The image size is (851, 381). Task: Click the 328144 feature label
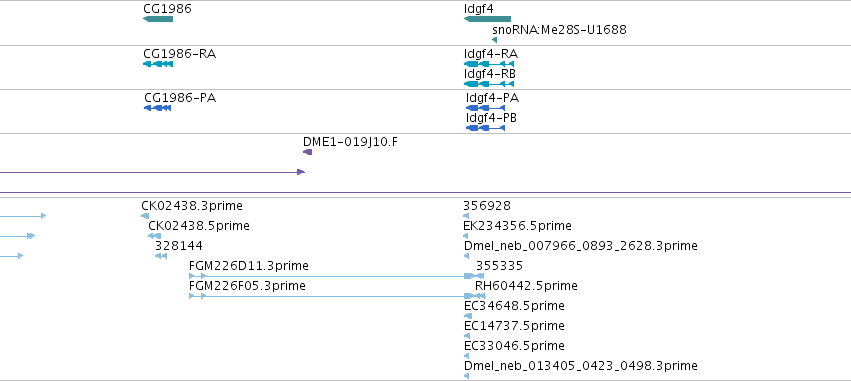point(179,246)
